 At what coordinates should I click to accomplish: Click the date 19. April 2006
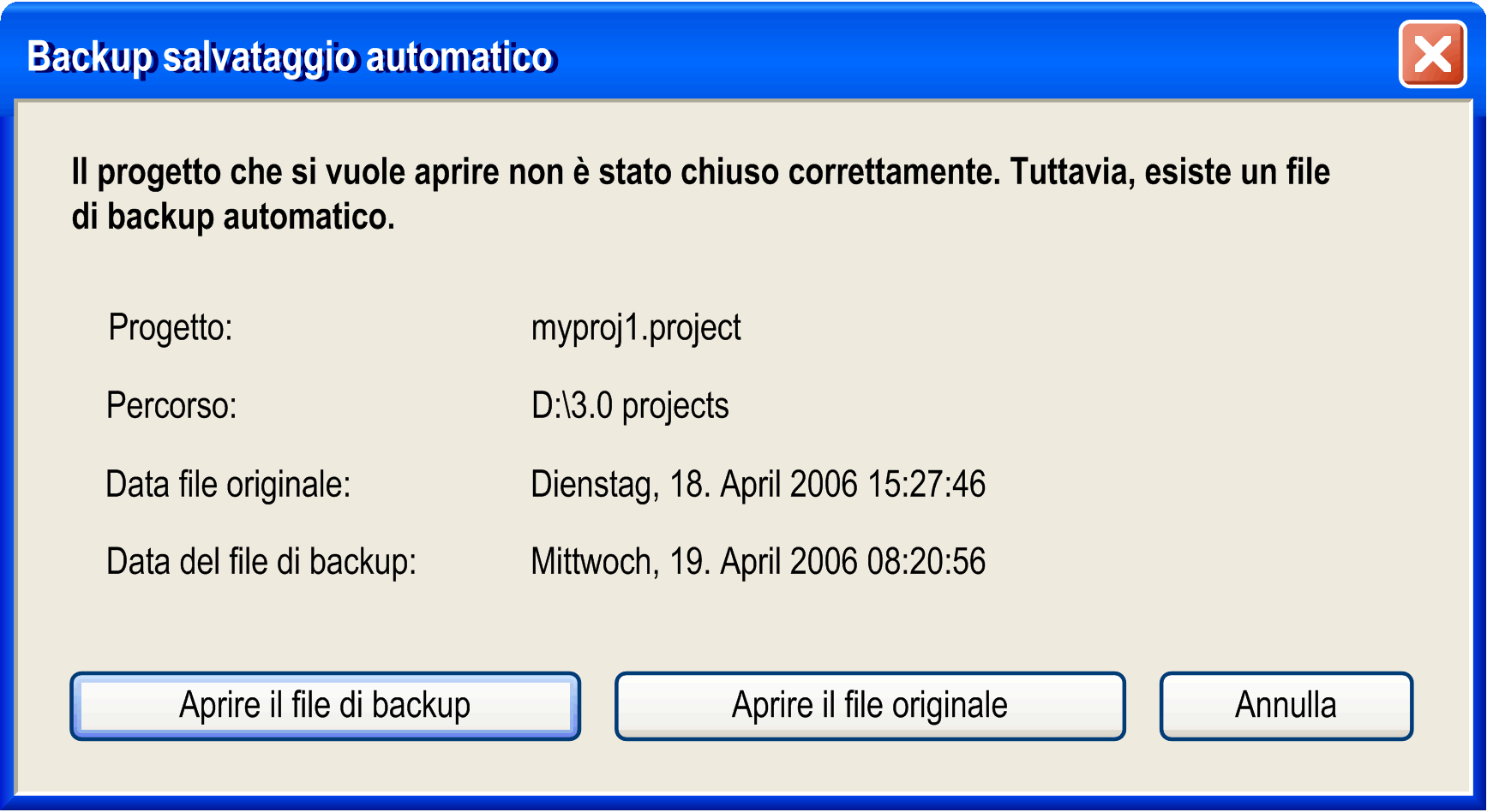coord(764,562)
